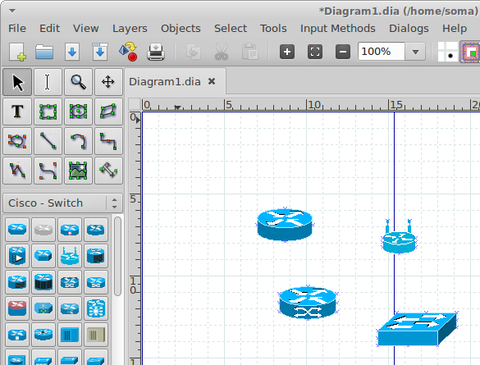Toggle snap to grid

(447, 52)
